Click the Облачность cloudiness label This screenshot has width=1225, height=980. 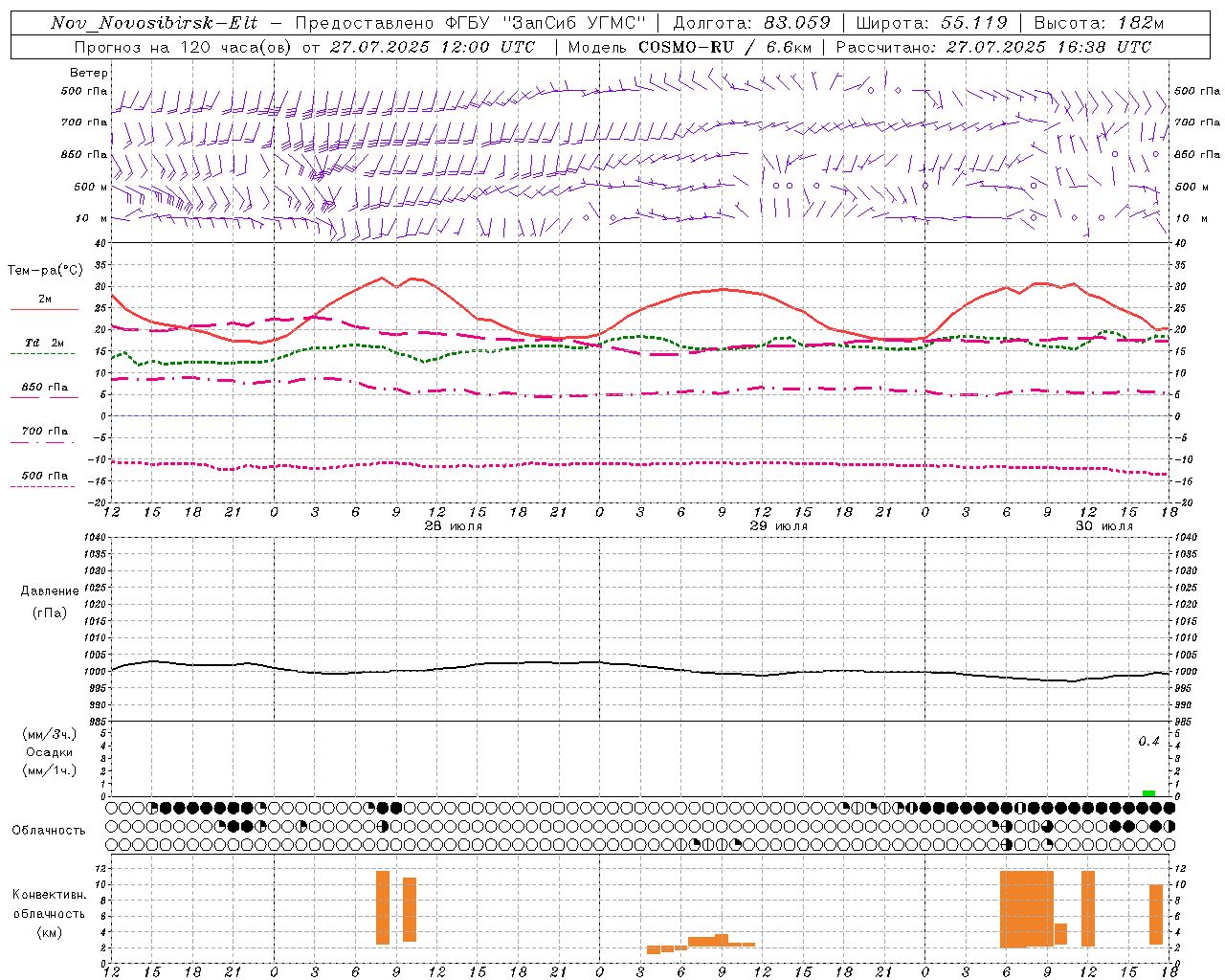tap(49, 831)
